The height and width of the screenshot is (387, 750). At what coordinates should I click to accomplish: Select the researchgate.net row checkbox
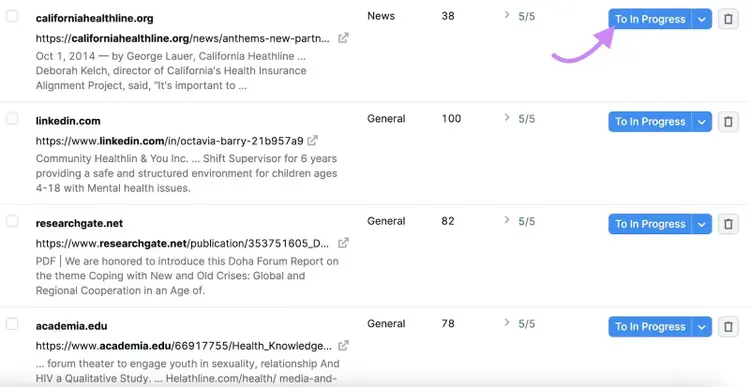click(12, 221)
